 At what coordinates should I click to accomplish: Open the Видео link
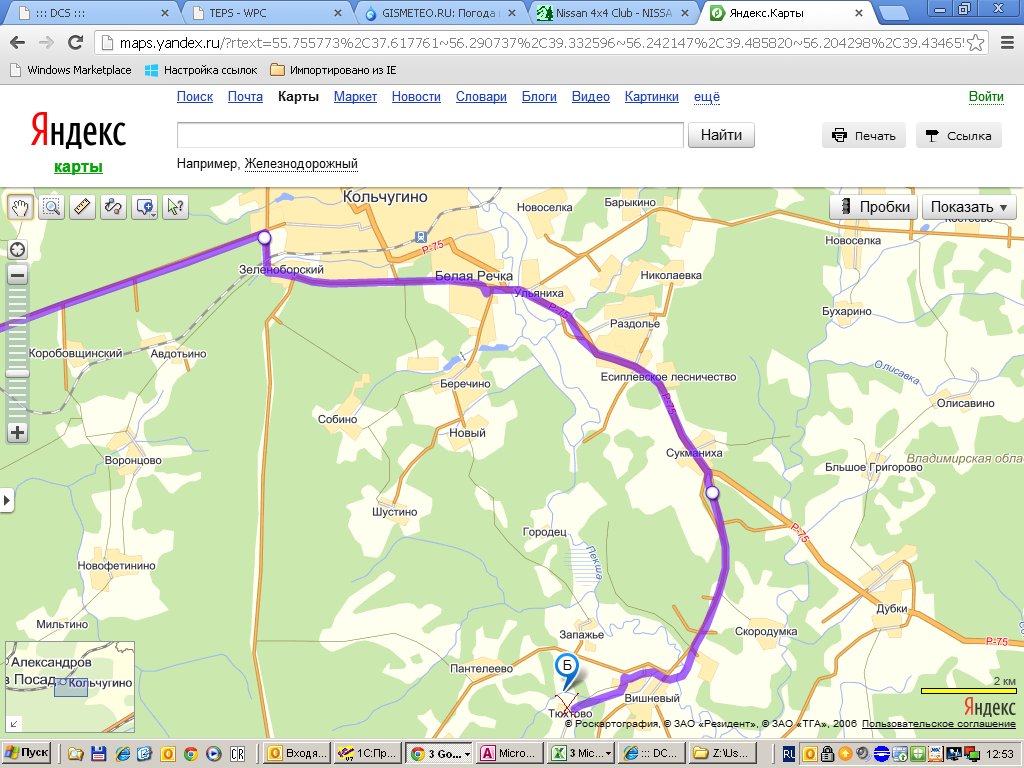tap(590, 97)
